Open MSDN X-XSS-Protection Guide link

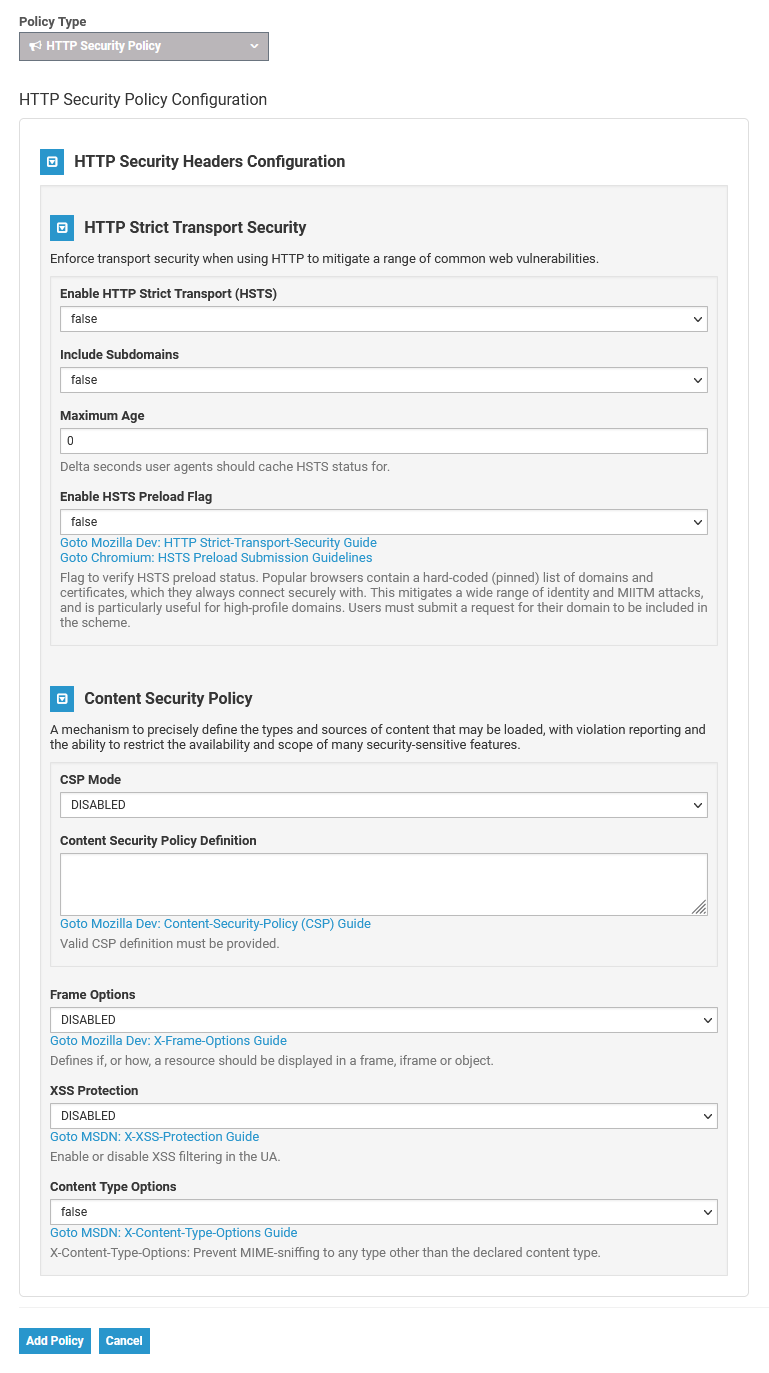(155, 1137)
